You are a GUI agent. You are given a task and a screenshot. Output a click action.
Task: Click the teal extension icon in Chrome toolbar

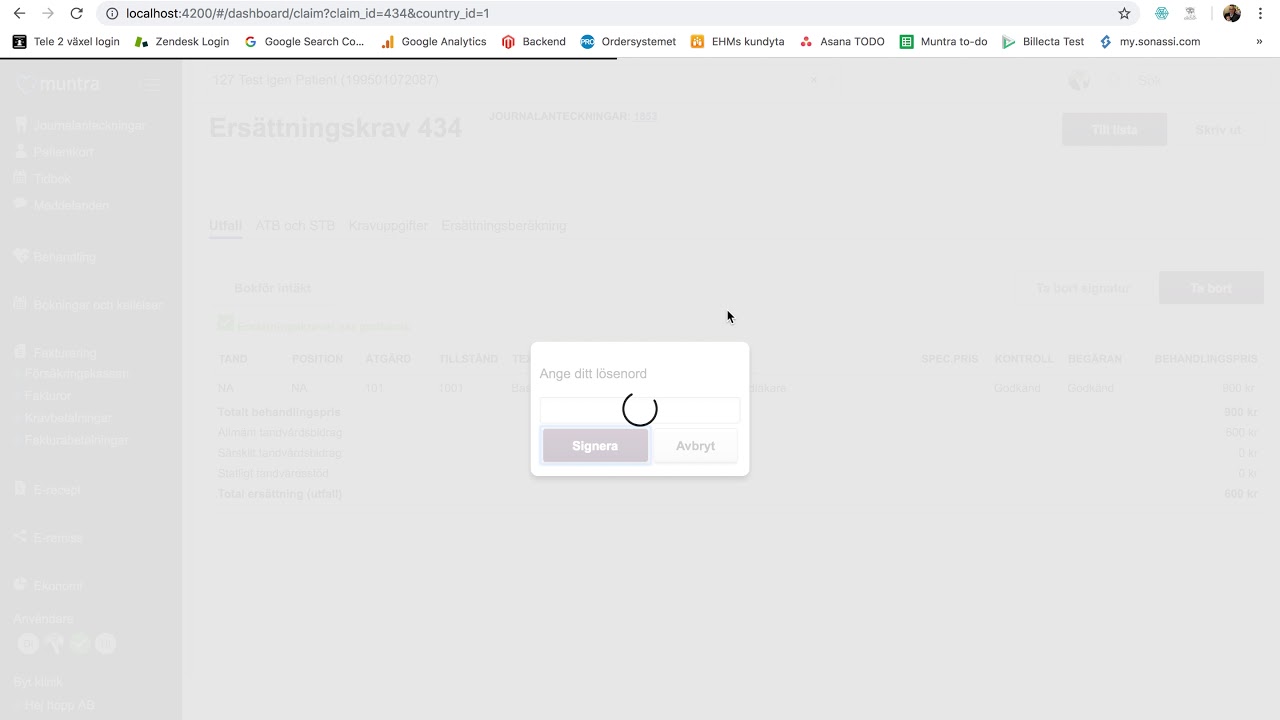coord(1161,13)
